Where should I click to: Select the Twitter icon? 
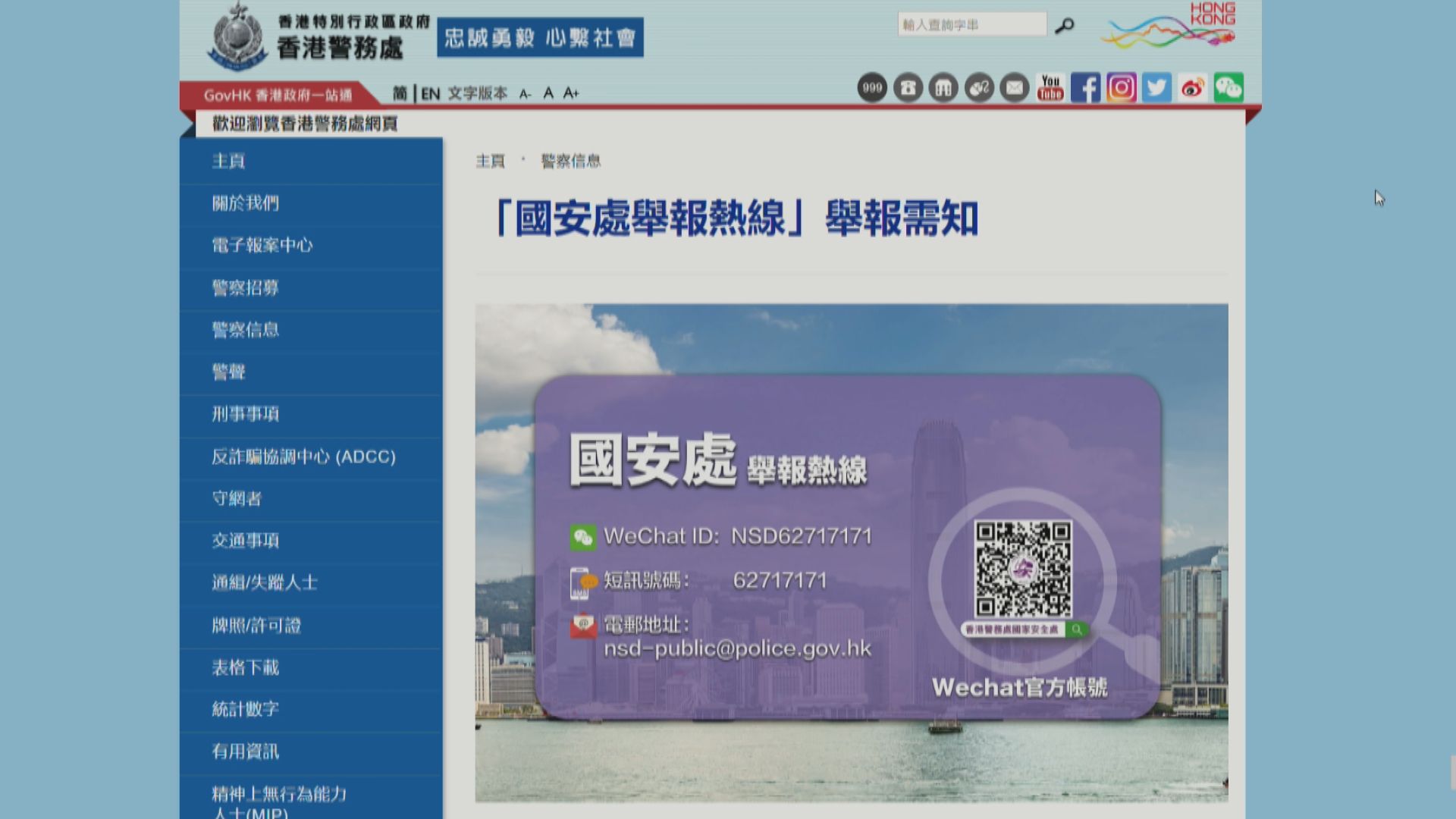[x=1157, y=88]
